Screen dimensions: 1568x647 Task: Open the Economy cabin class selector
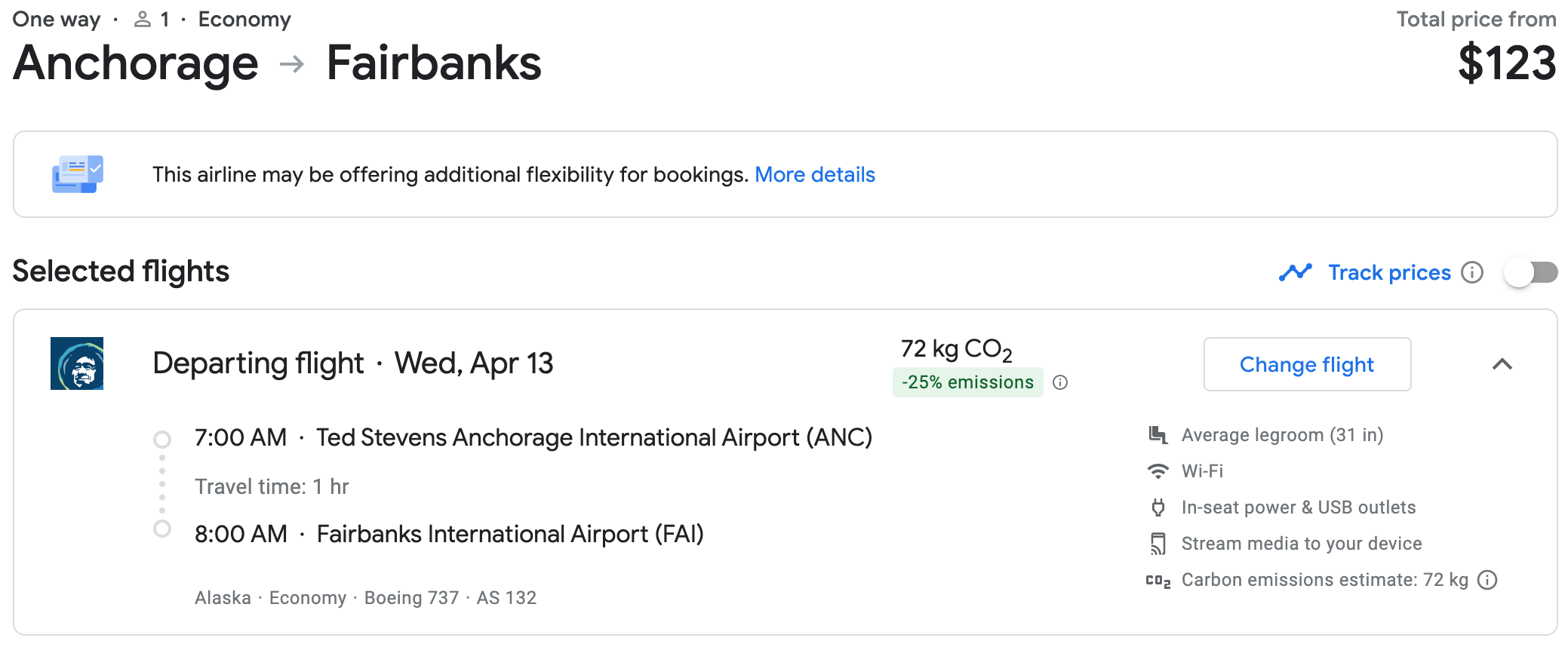point(244,18)
